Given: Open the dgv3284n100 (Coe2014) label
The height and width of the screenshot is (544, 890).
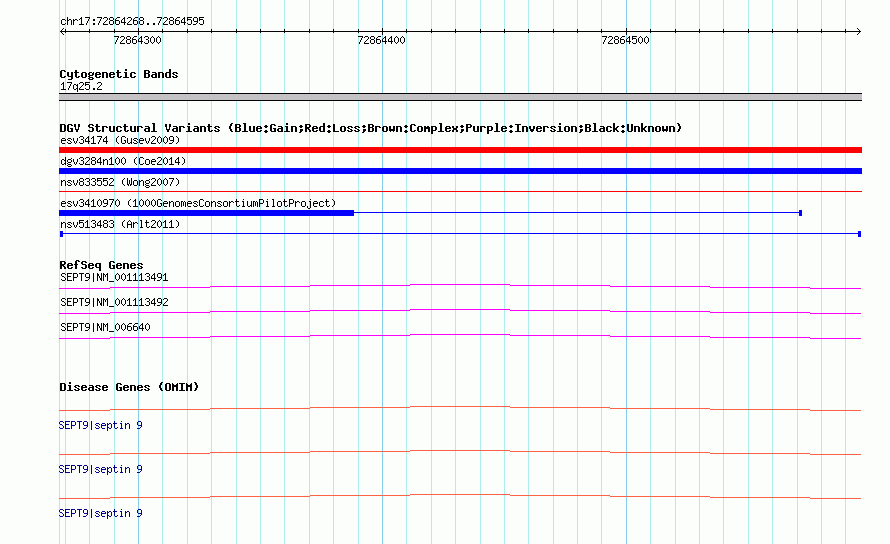Looking at the screenshot, I should coord(123,161).
